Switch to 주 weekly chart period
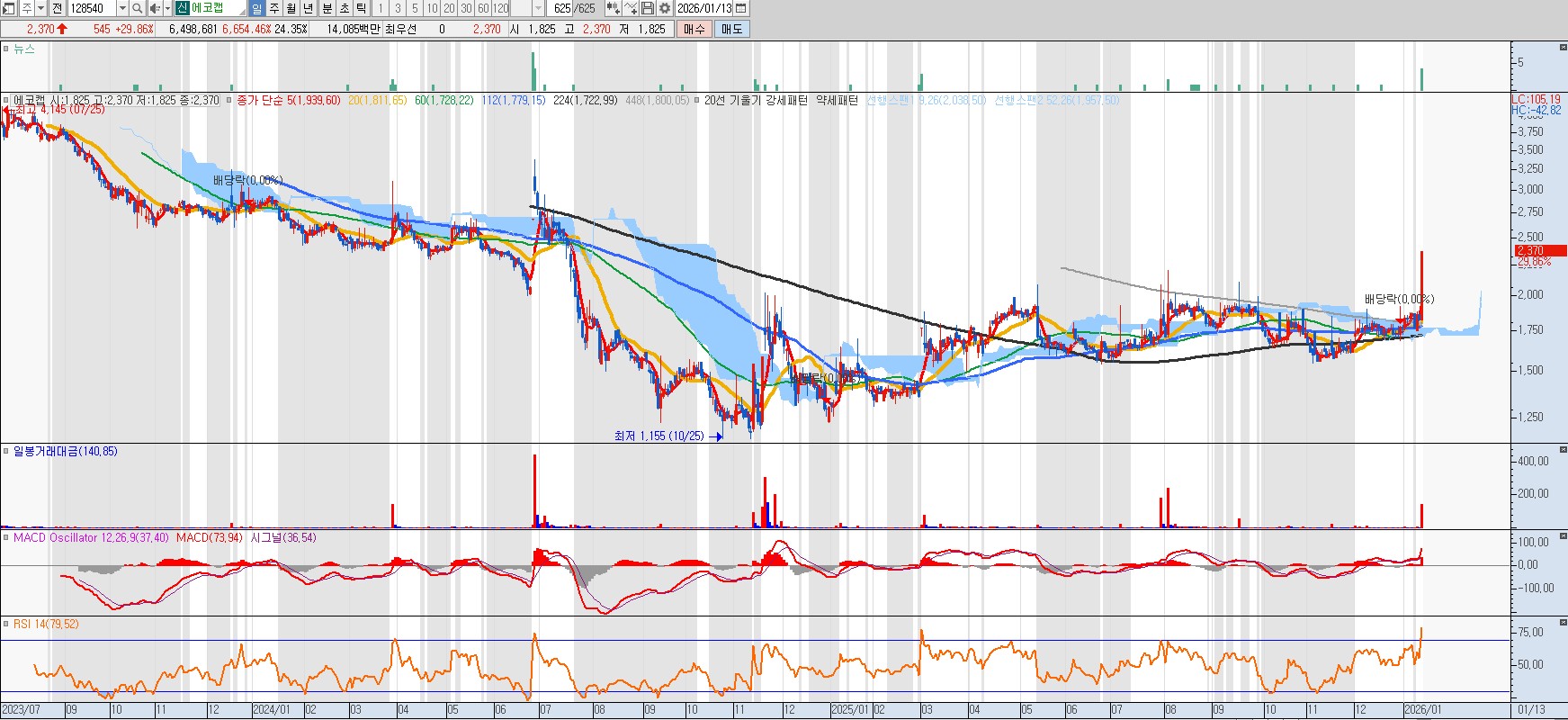 (274, 8)
